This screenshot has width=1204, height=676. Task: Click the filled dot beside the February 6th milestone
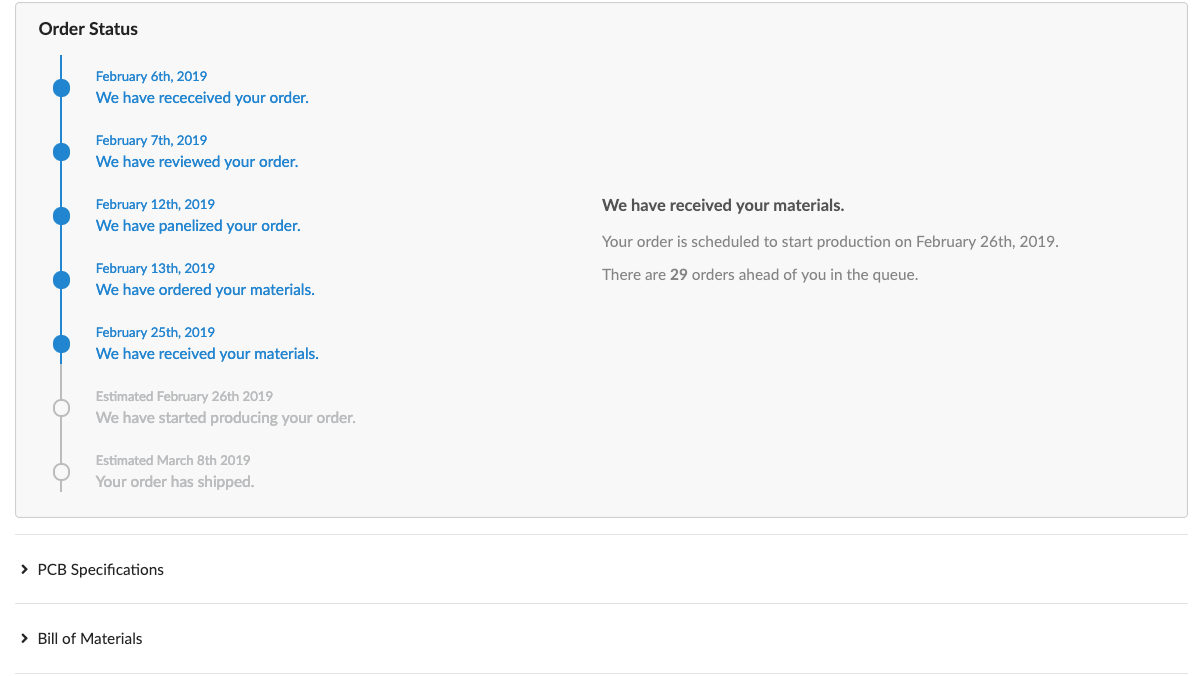tap(61, 87)
